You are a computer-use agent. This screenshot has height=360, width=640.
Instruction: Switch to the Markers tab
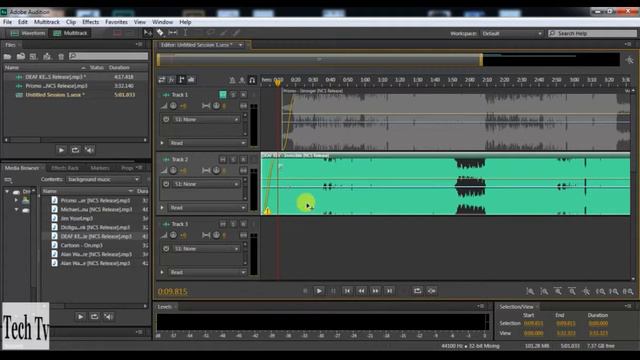point(100,168)
